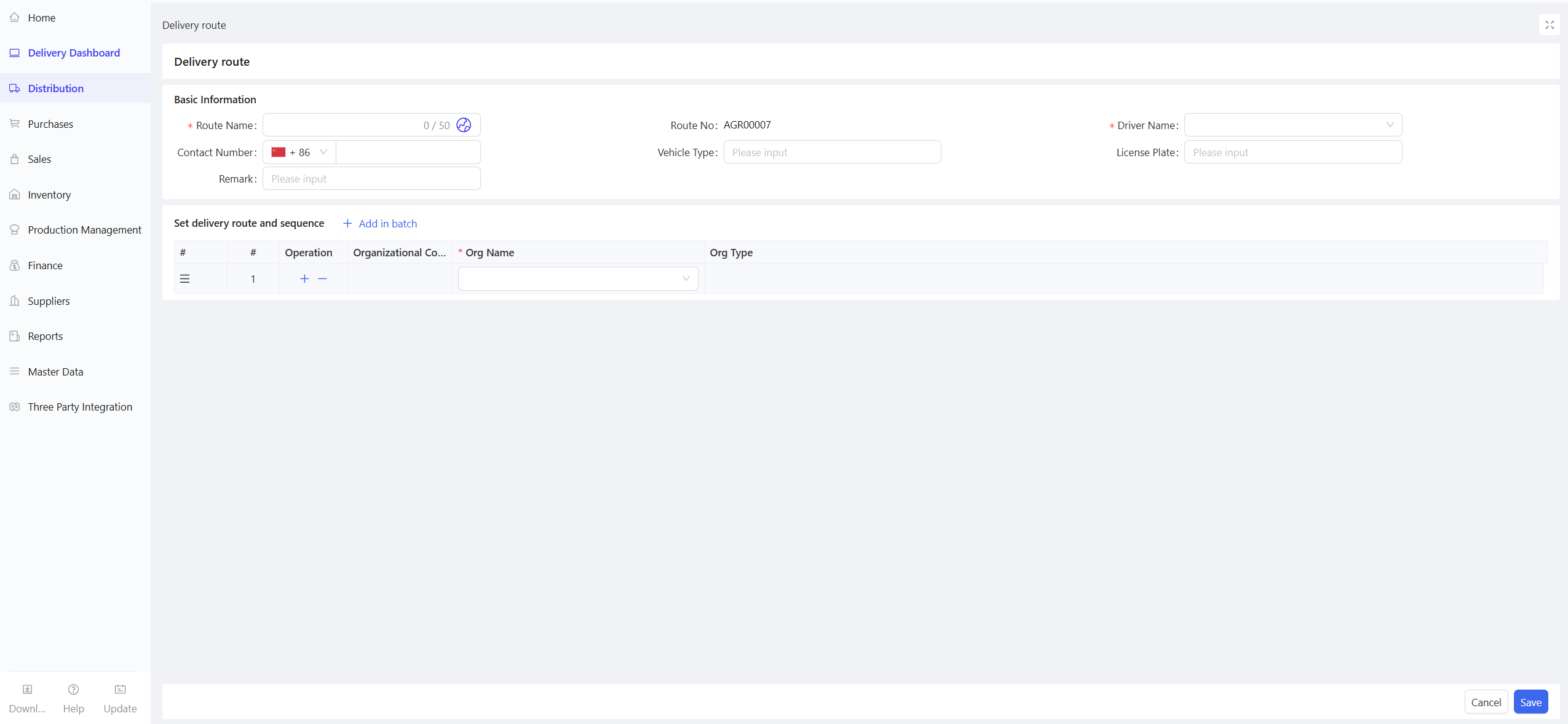The width and height of the screenshot is (1568, 724).
Task: Go to Delivery Dashboard in sidebar
Action: tap(74, 53)
